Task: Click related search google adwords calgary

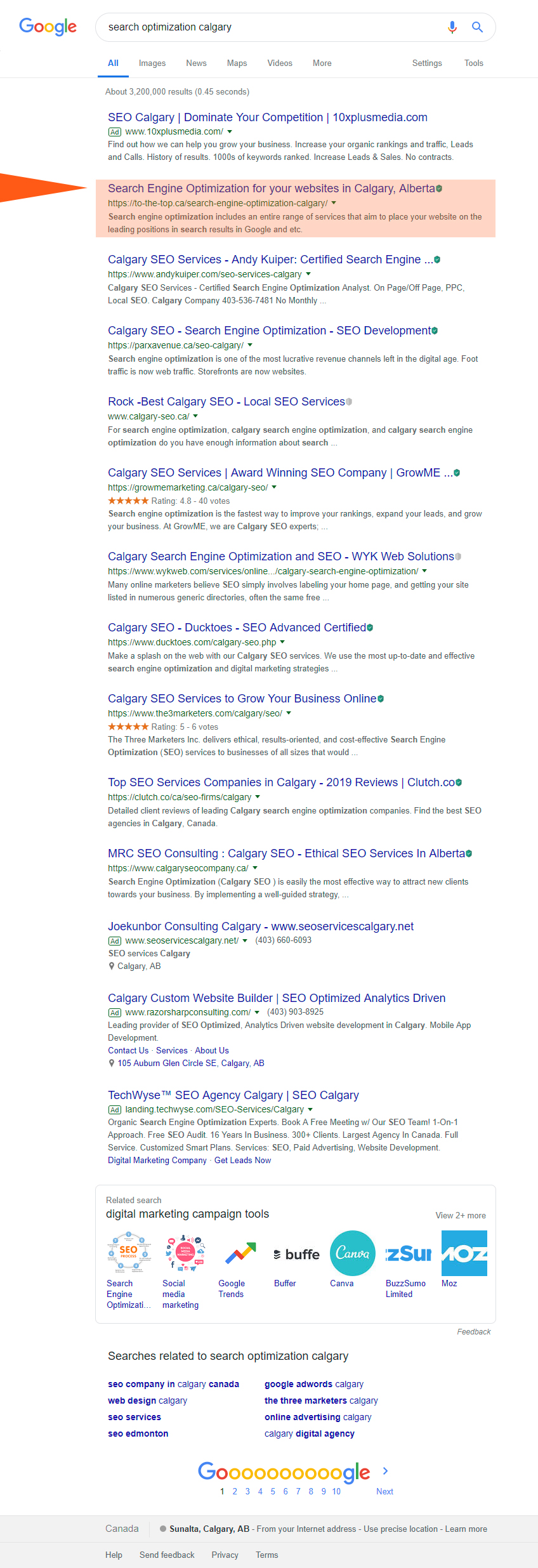Action: 314,1384
